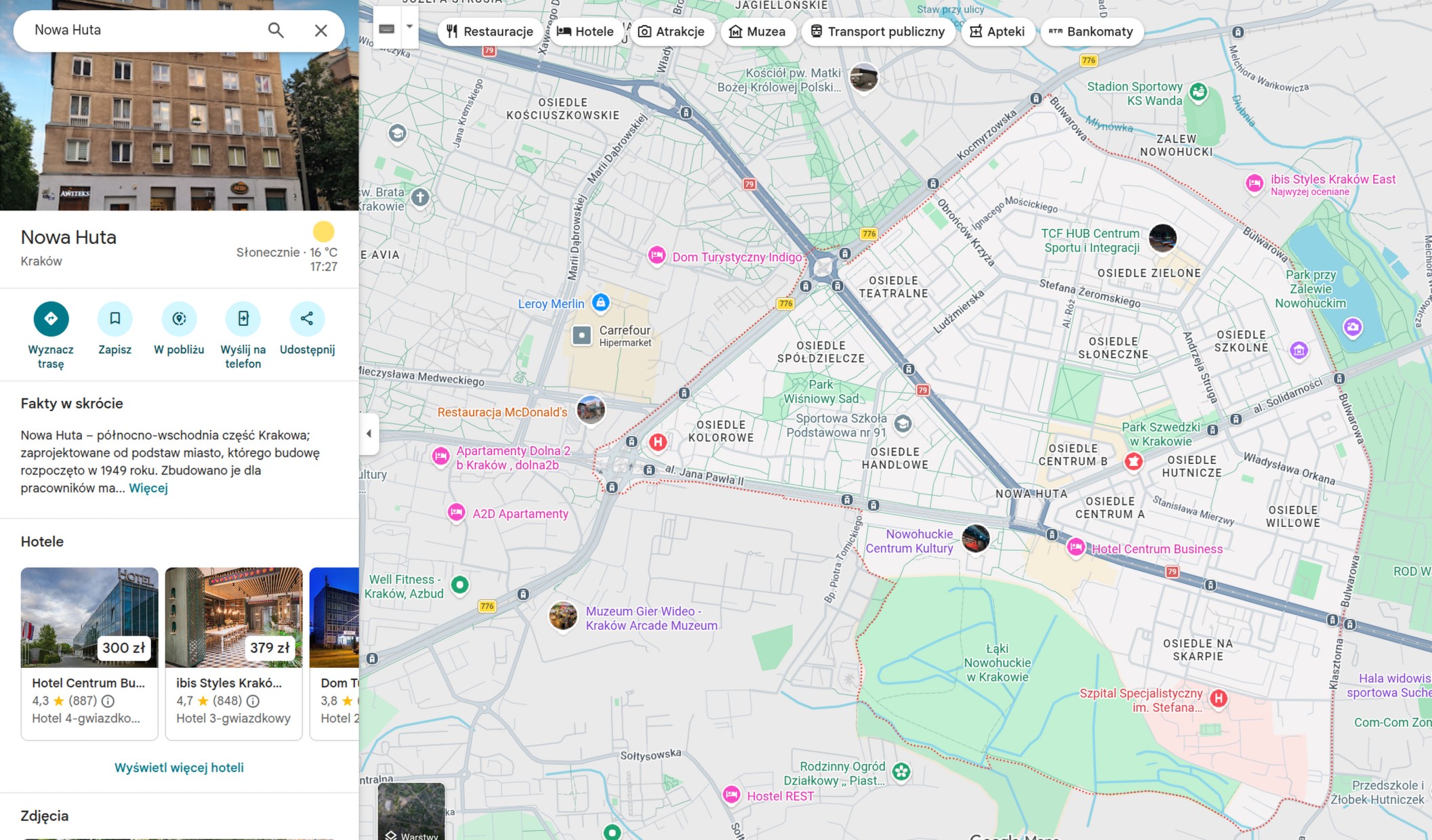1432x840 pixels.
Task: Open the on-screen keyboard icon above the map
Action: [x=386, y=28]
